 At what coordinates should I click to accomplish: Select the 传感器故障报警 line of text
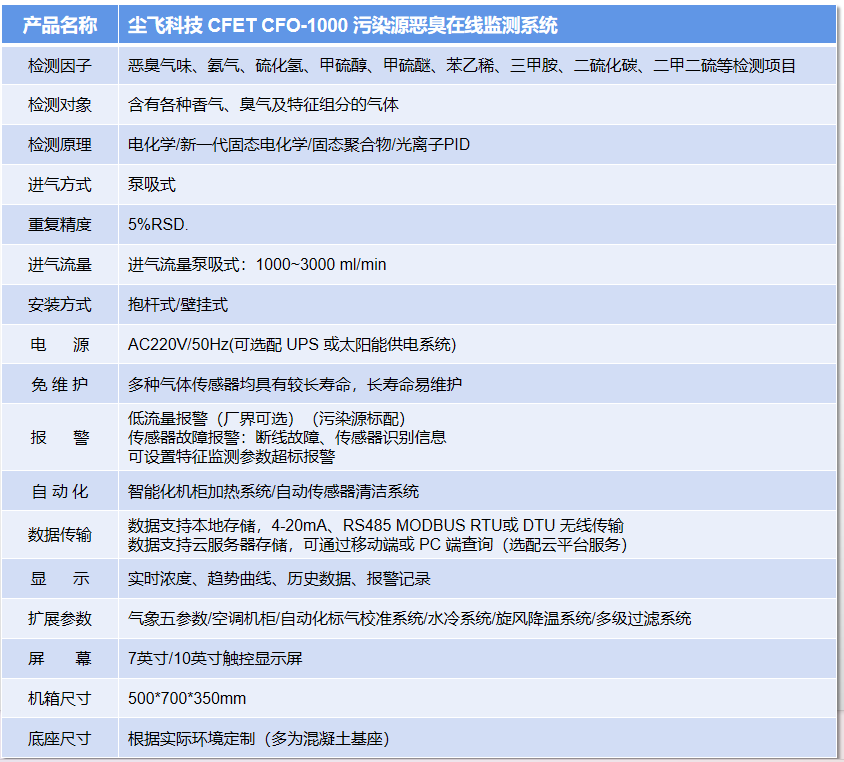[x=287, y=437]
